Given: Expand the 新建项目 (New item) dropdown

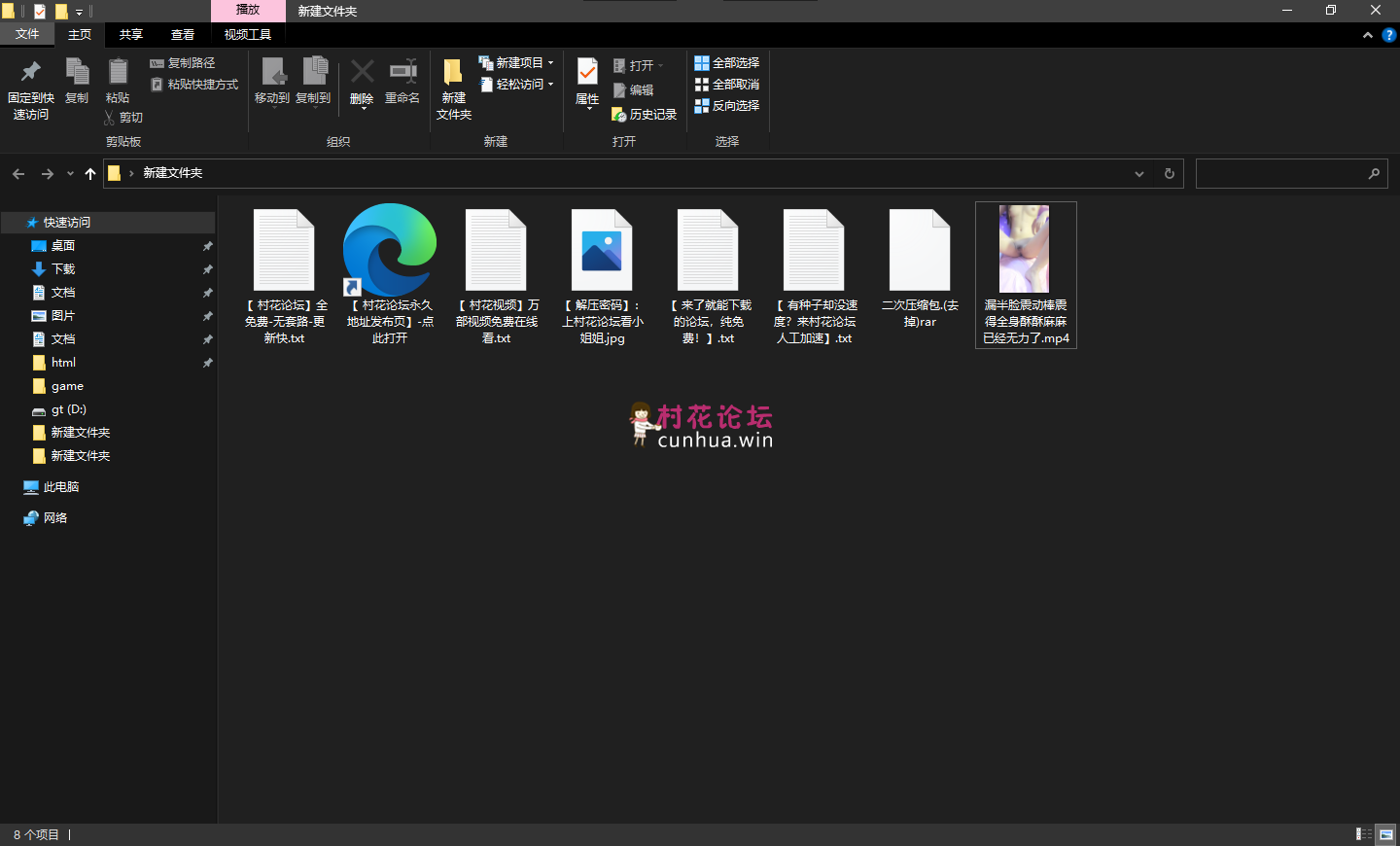Looking at the screenshot, I should click(550, 63).
